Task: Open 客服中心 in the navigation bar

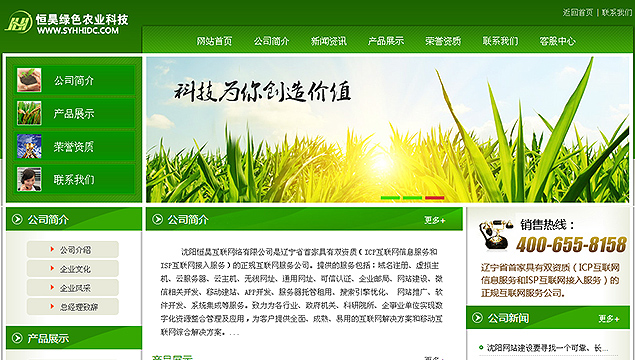Action: (x=557, y=41)
